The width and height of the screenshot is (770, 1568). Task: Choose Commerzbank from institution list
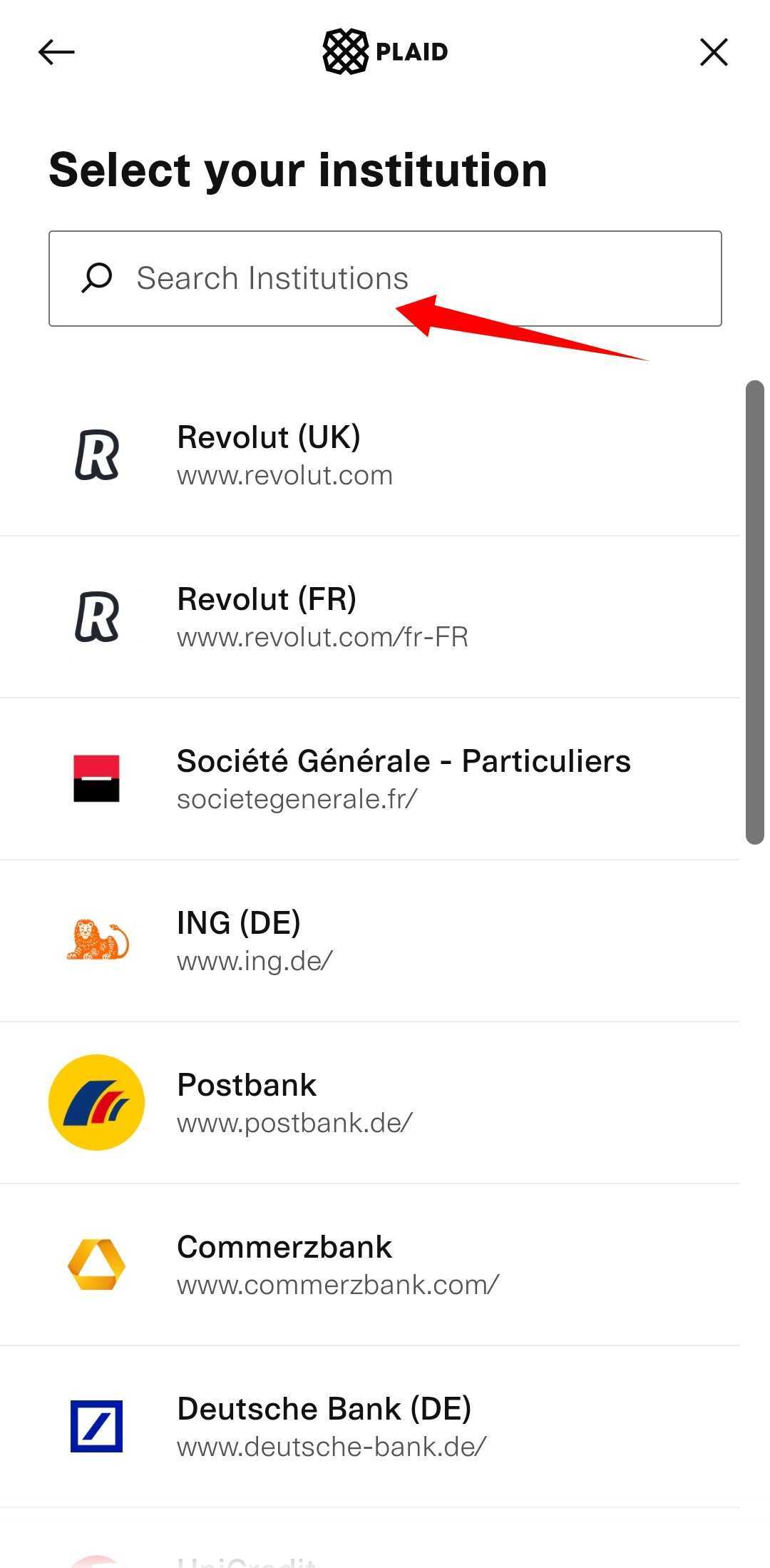point(370,1265)
